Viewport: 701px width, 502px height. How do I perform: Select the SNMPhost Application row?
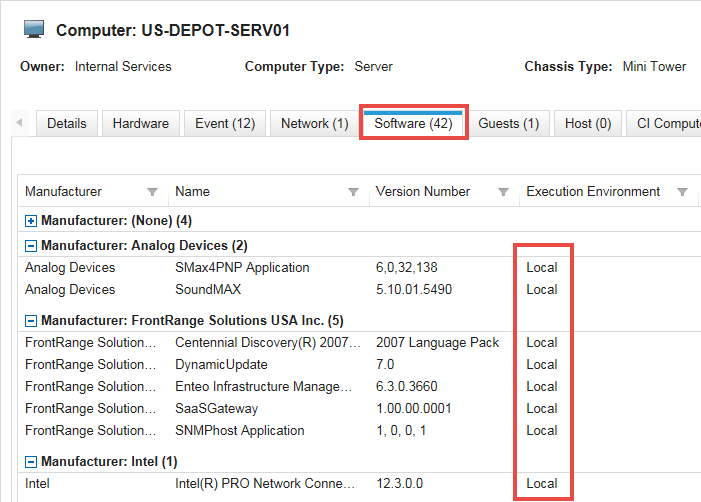pos(358,430)
